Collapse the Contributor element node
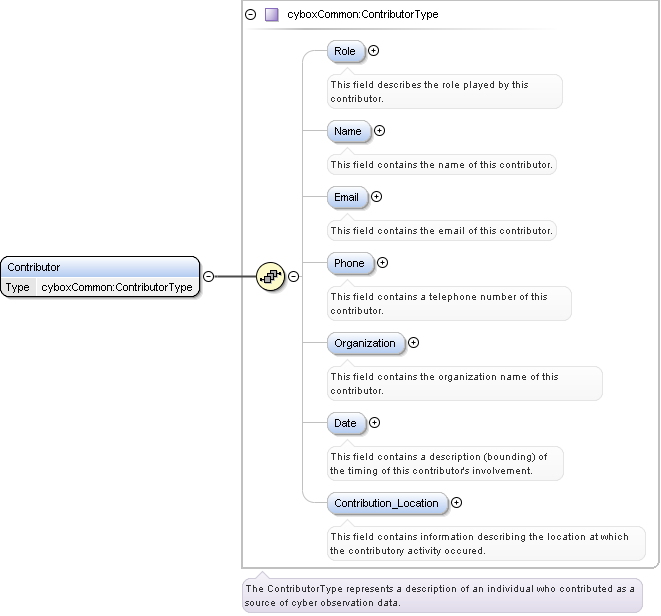661x616 pixels. [208, 277]
